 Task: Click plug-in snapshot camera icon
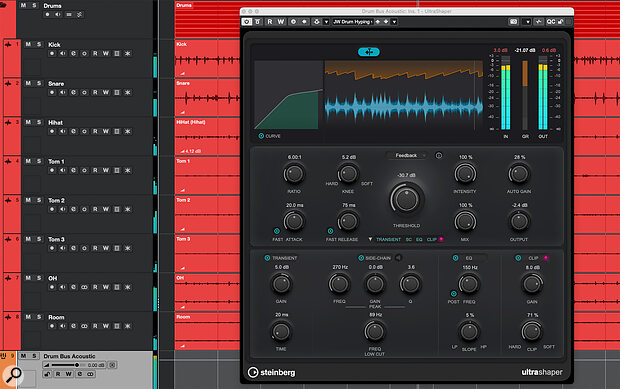513,22
